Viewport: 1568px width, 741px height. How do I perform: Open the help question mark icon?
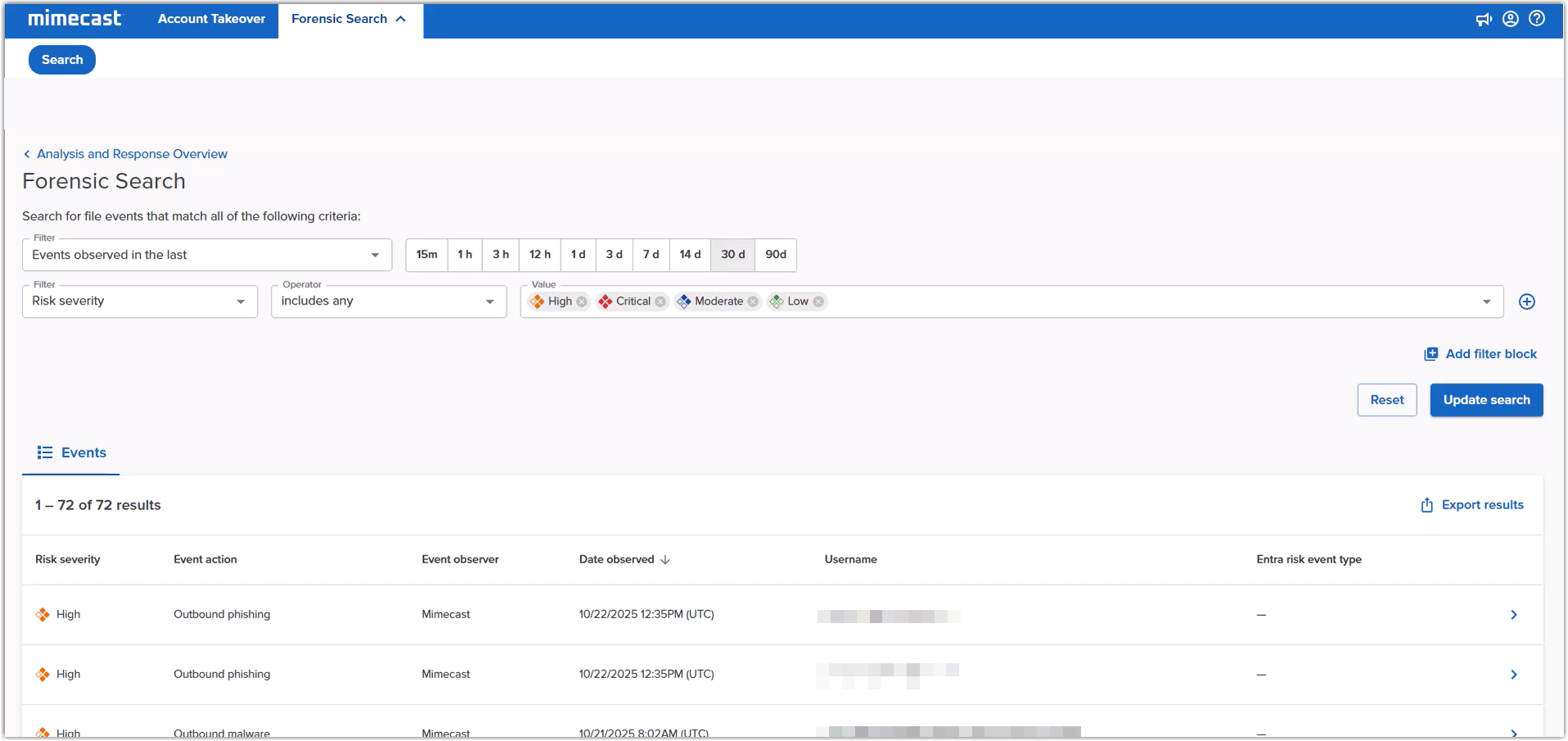pos(1537,19)
